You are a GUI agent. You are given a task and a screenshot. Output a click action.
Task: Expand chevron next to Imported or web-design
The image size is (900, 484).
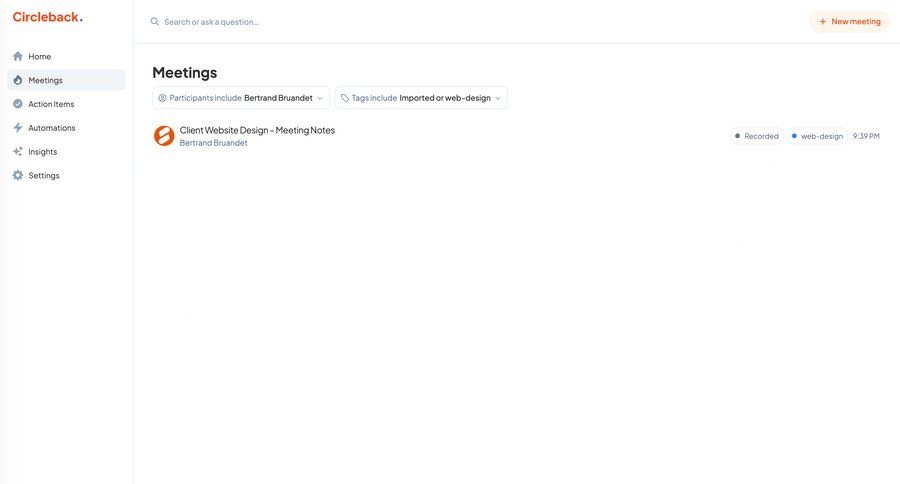click(x=498, y=98)
